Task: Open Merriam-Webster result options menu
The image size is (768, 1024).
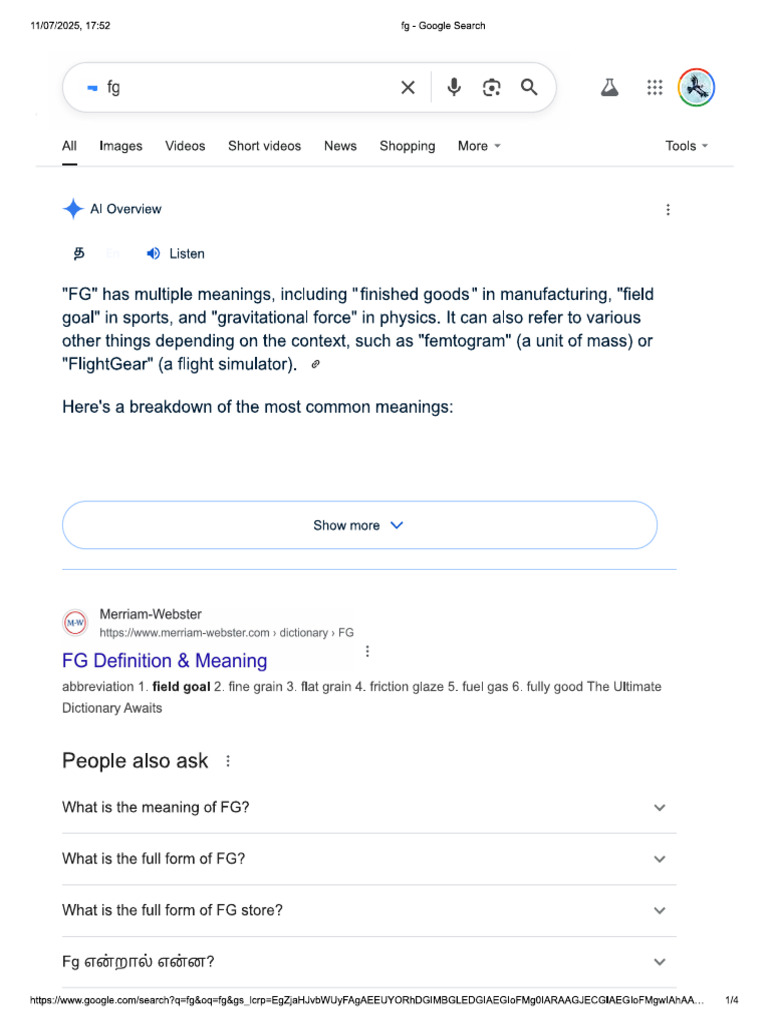Action: (367, 651)
